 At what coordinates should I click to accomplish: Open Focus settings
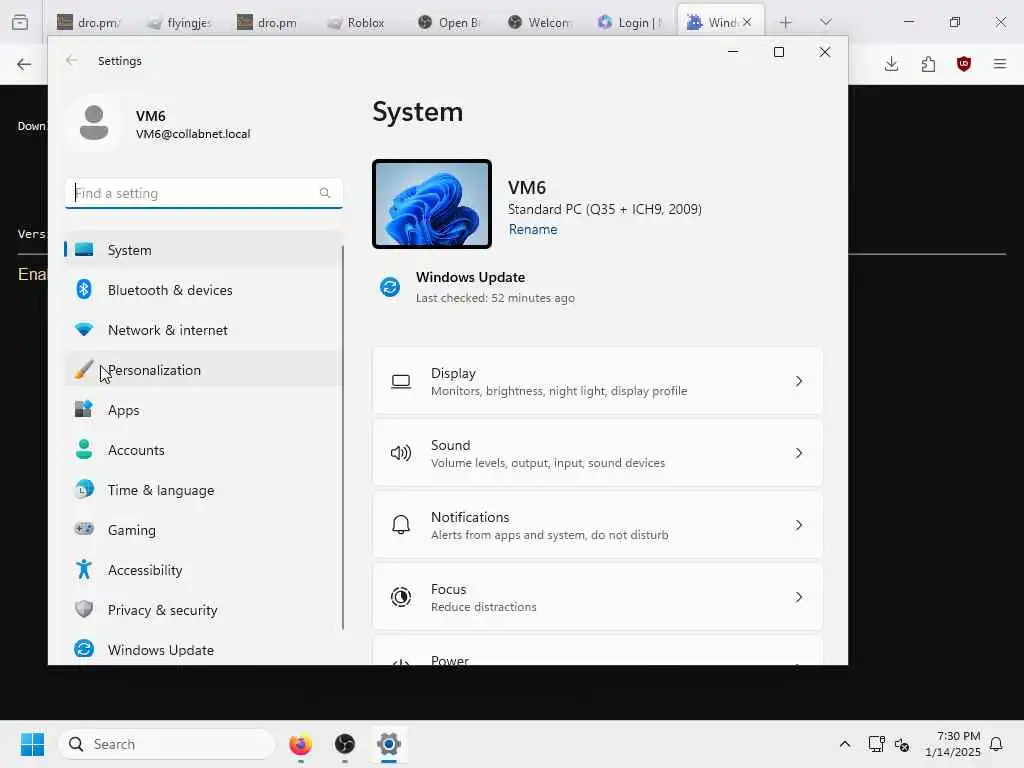pyautogui.click(x=597, y=597)
